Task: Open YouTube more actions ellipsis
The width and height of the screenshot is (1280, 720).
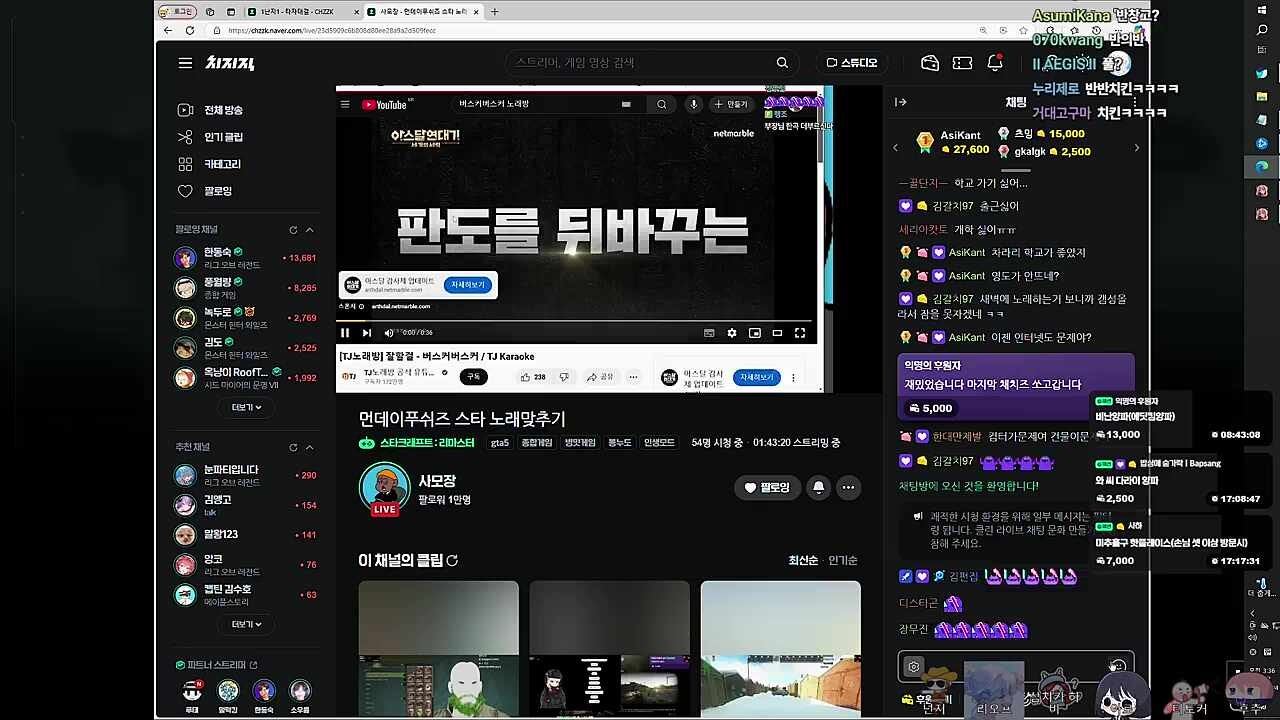Action: coord(633,377)
